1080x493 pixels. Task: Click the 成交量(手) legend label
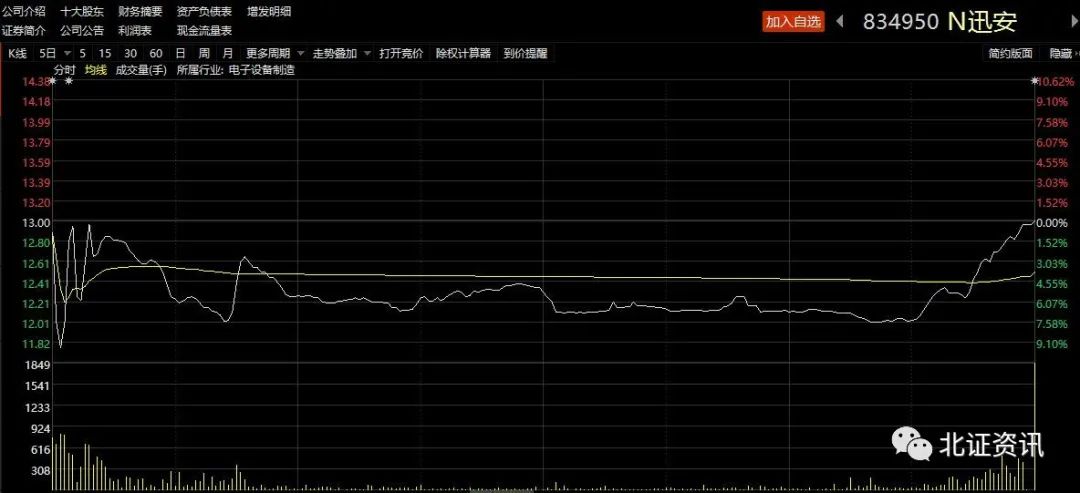pyautogui.click(x=141, y=70)
